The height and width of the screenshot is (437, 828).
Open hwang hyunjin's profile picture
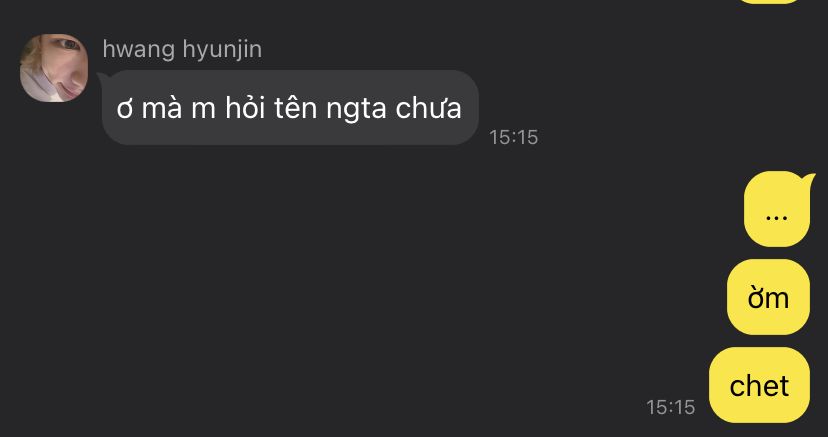click(x=54, y=68)
